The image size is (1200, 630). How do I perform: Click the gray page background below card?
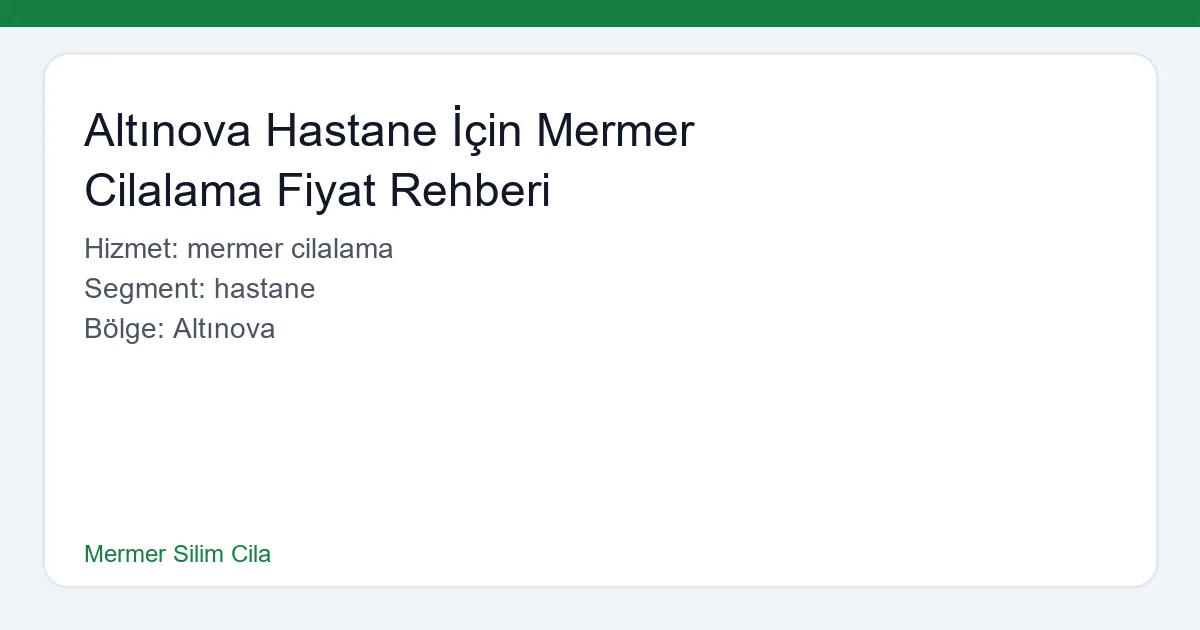(x=600, y=610)
